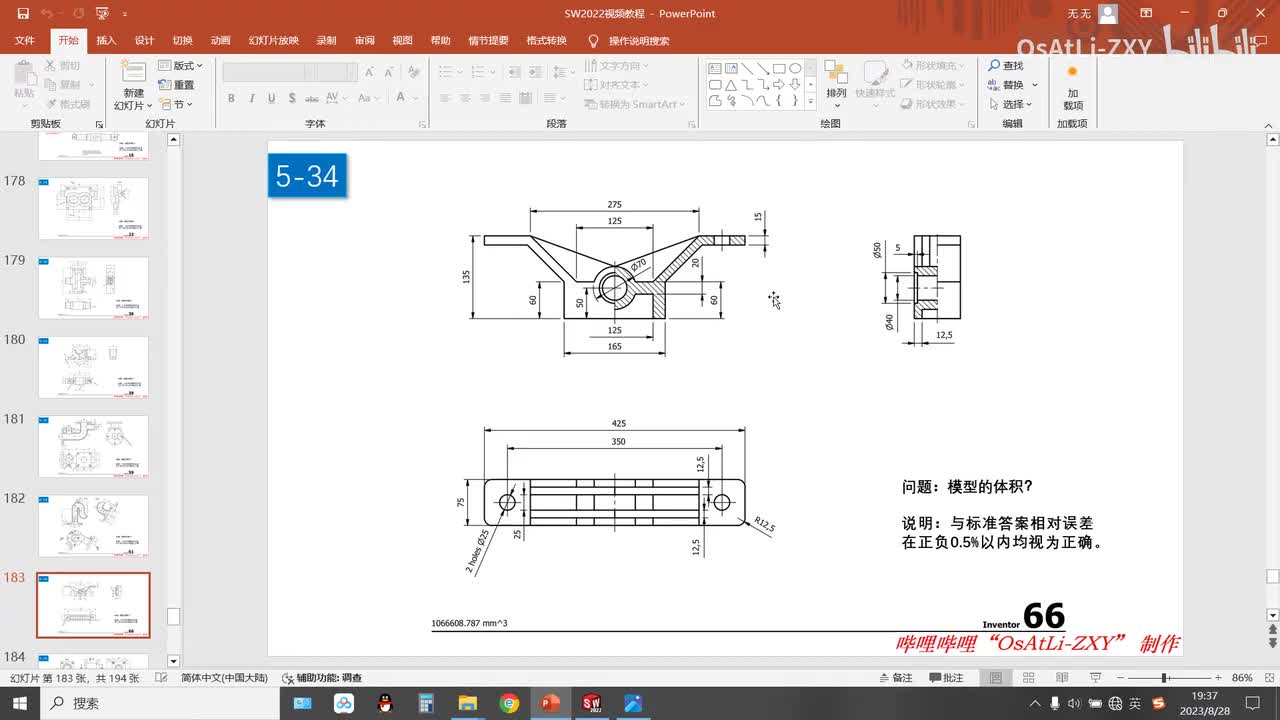Click the Add-ins (加载项) button
Viewport: 1280px width, 720px height.
1072,86
